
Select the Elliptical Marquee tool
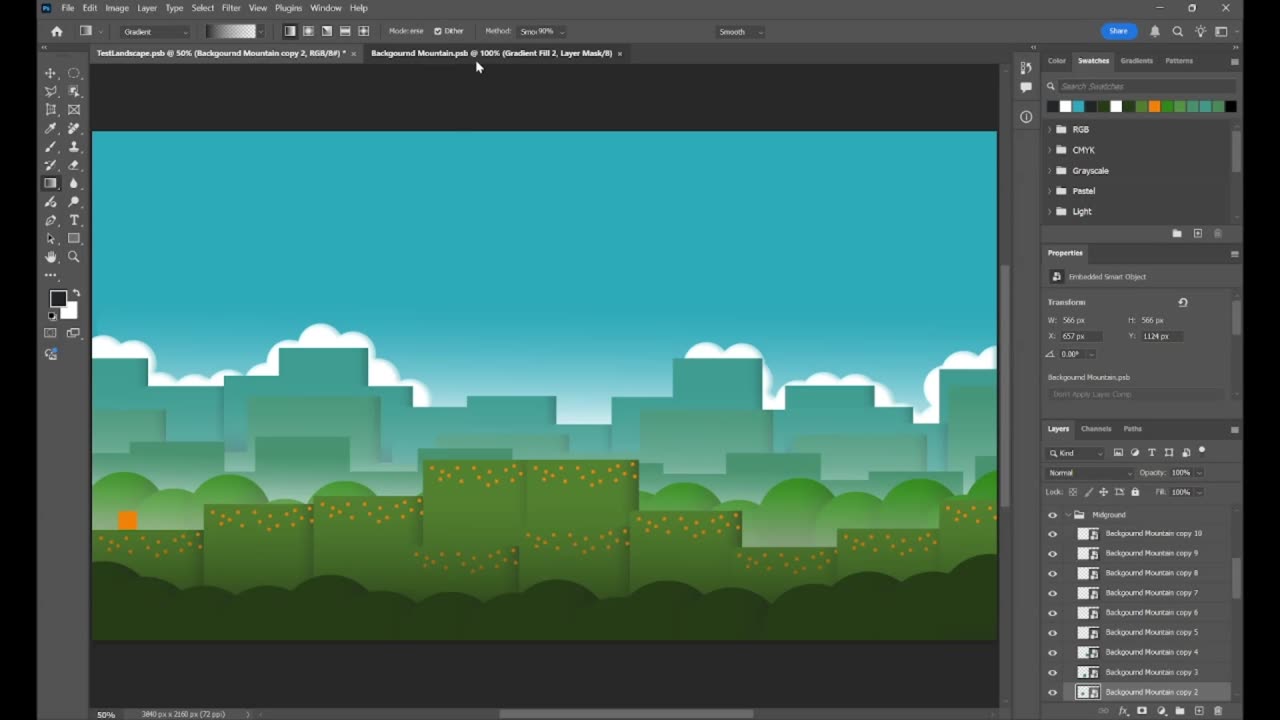tap(74, 73)
